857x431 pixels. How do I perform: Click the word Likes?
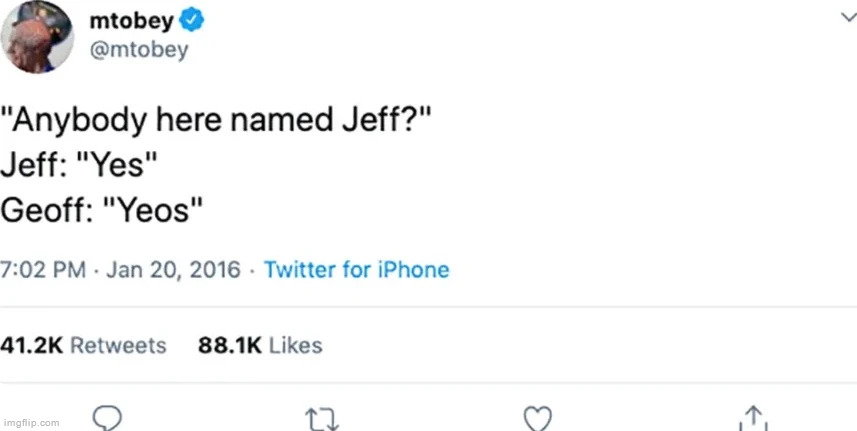296,345
